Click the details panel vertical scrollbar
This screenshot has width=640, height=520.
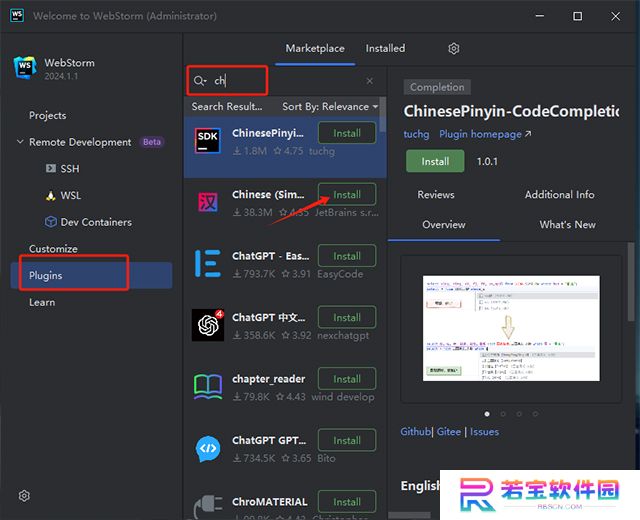[x=631, y=282]
